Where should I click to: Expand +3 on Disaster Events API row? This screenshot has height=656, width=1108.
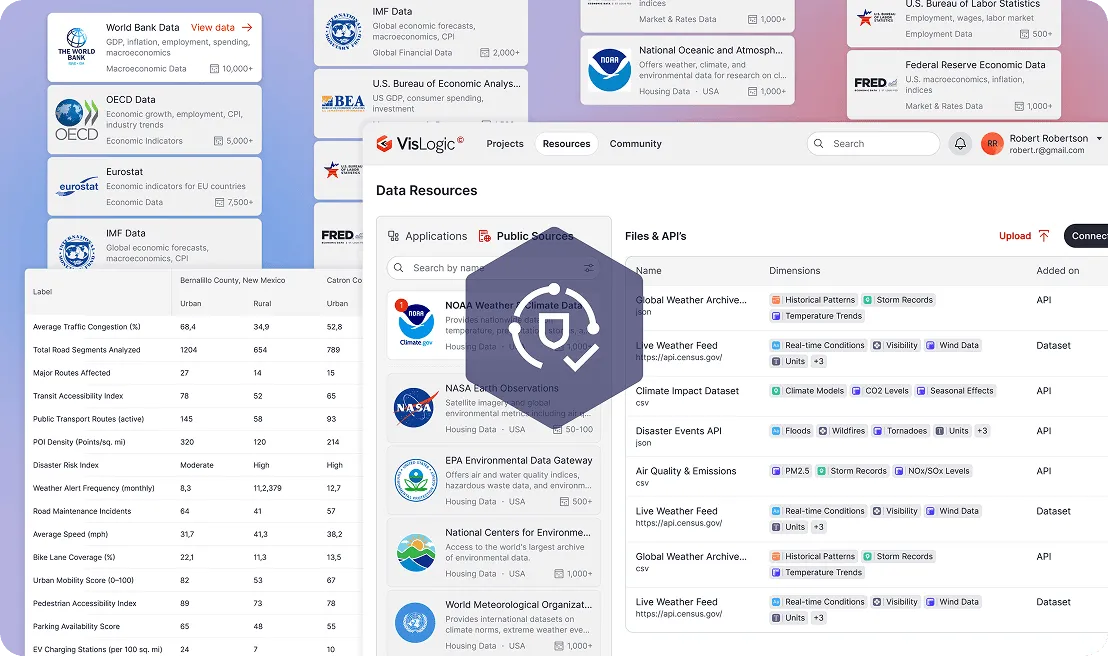coord(982,430)
